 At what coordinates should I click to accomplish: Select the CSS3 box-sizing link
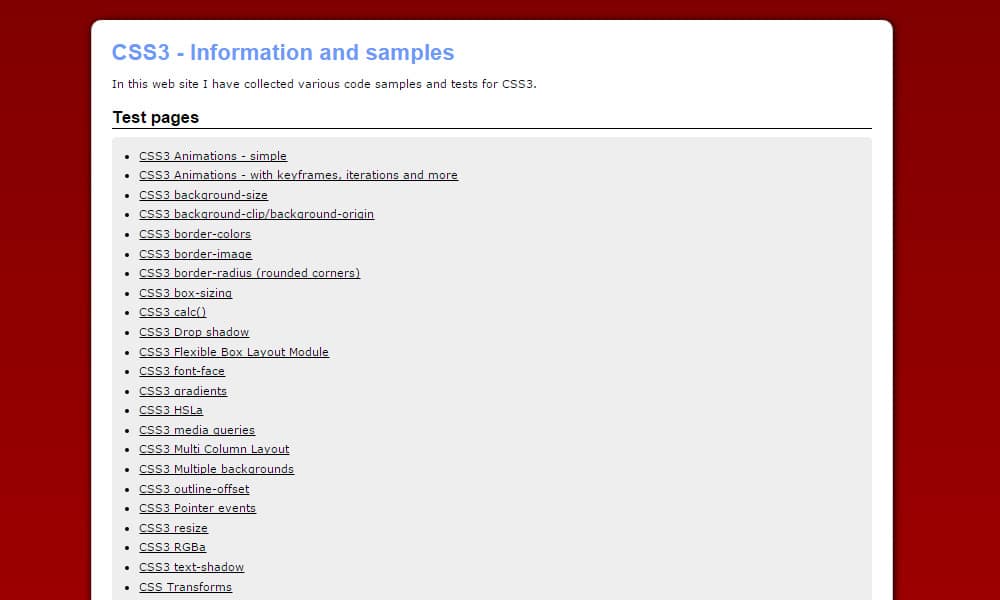[x=185, y=293]
